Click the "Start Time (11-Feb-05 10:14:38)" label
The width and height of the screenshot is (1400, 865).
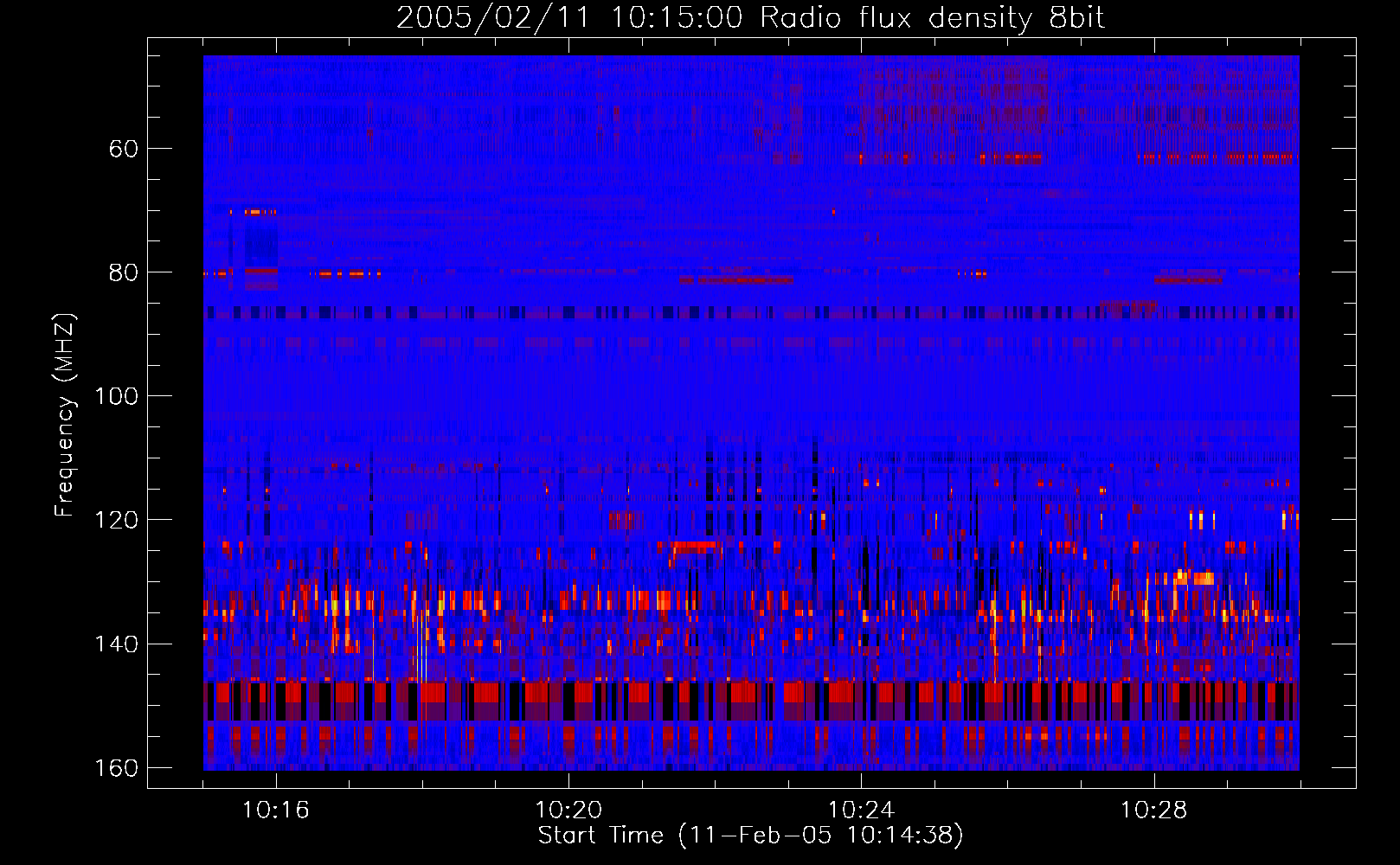[750, 836]
